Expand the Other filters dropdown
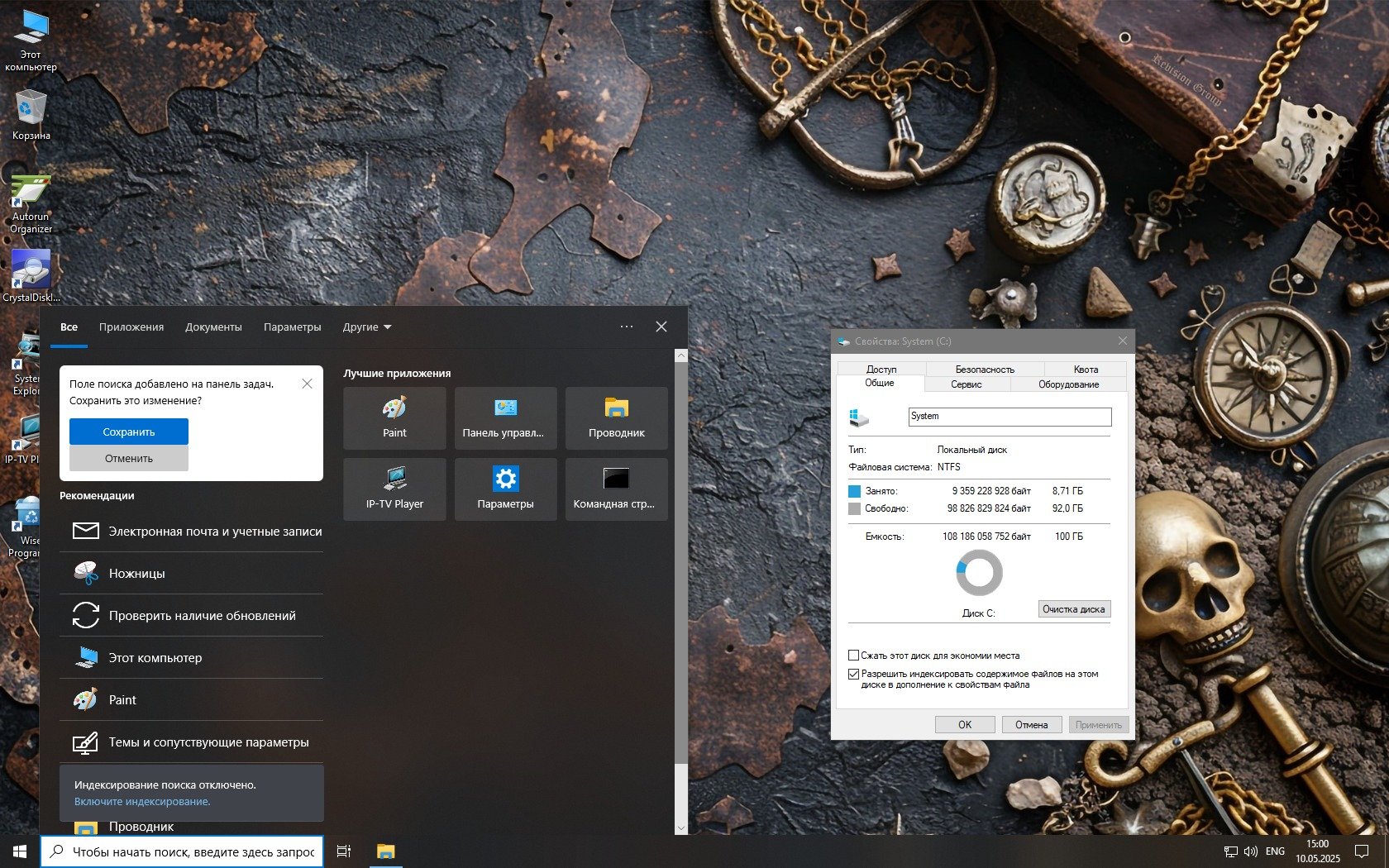This screenshot has height=868, width=1389. coord(367,327)
